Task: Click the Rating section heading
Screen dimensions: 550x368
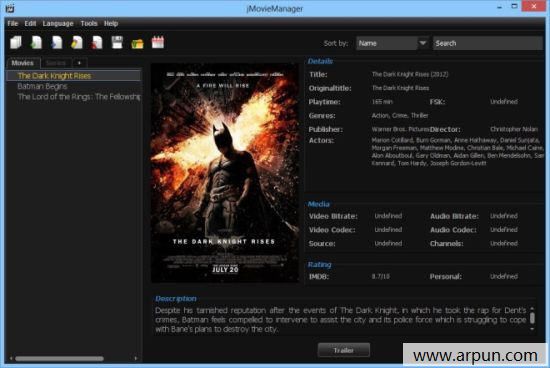Action: [319, 265]
